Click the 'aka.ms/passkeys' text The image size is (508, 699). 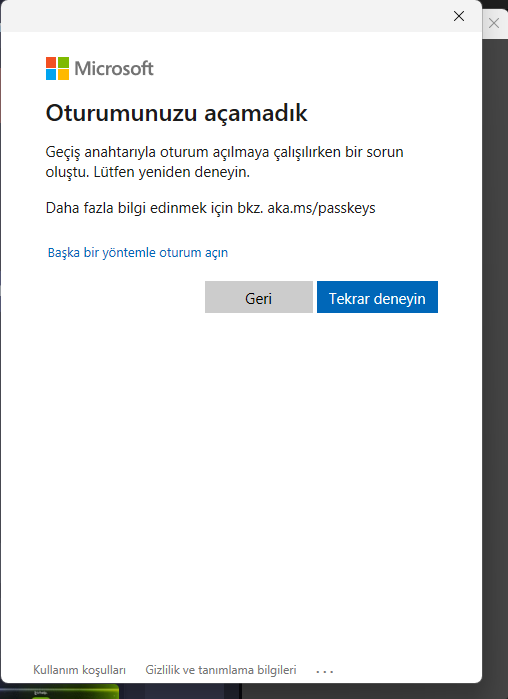[x=321, y=208]
